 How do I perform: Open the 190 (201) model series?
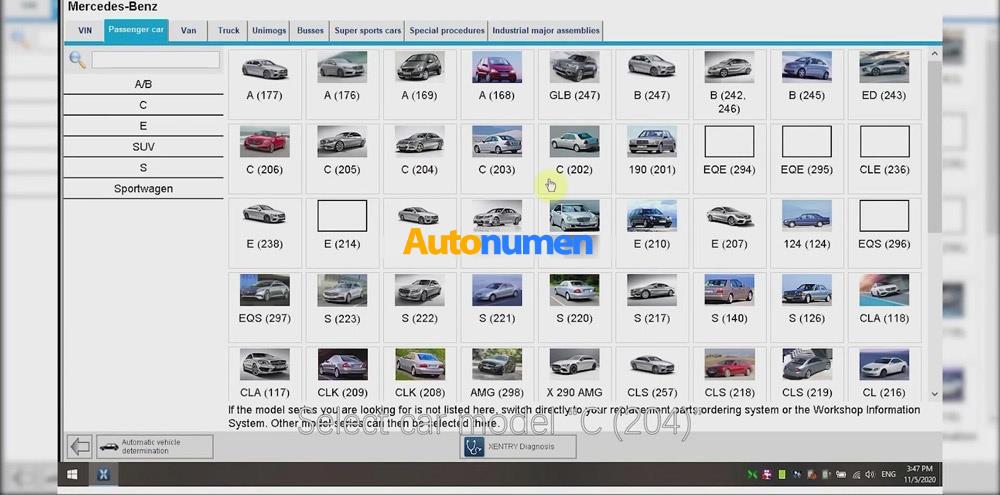click(x=652, y=158)
